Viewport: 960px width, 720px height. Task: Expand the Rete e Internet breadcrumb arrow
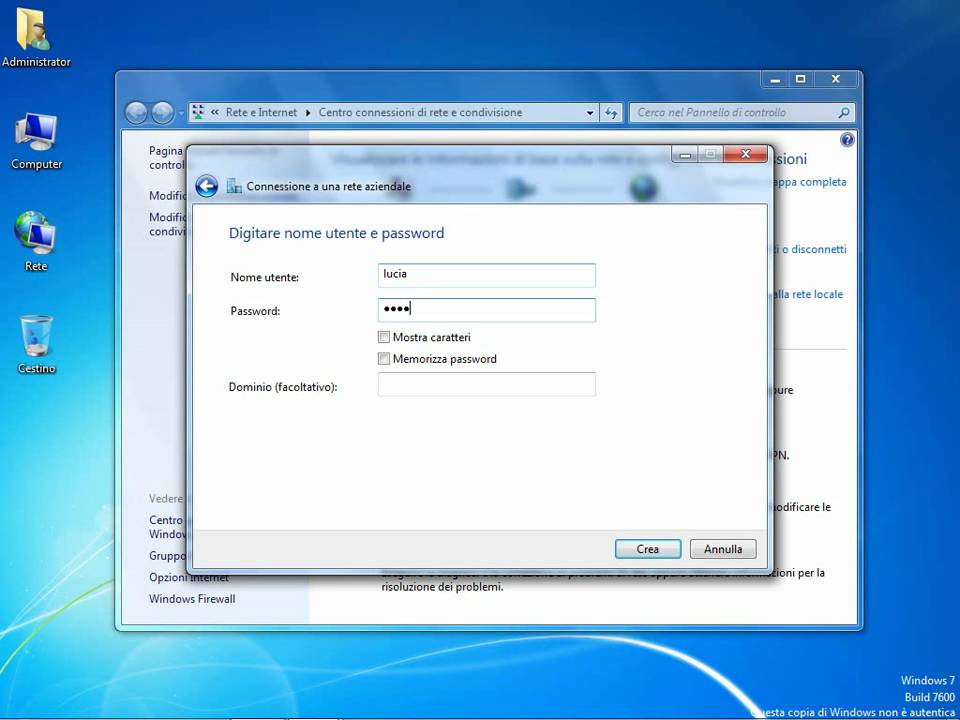coord(307,113)
